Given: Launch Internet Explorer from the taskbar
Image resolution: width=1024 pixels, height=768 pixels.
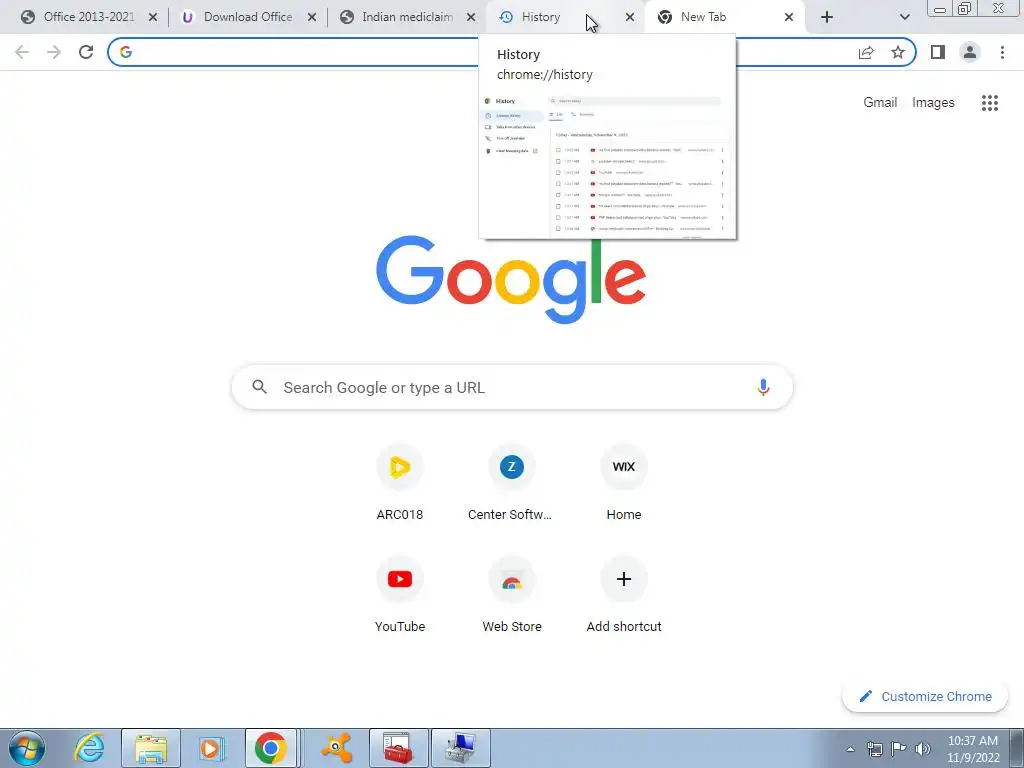Looking at the screenshot, I should [89, 748].
